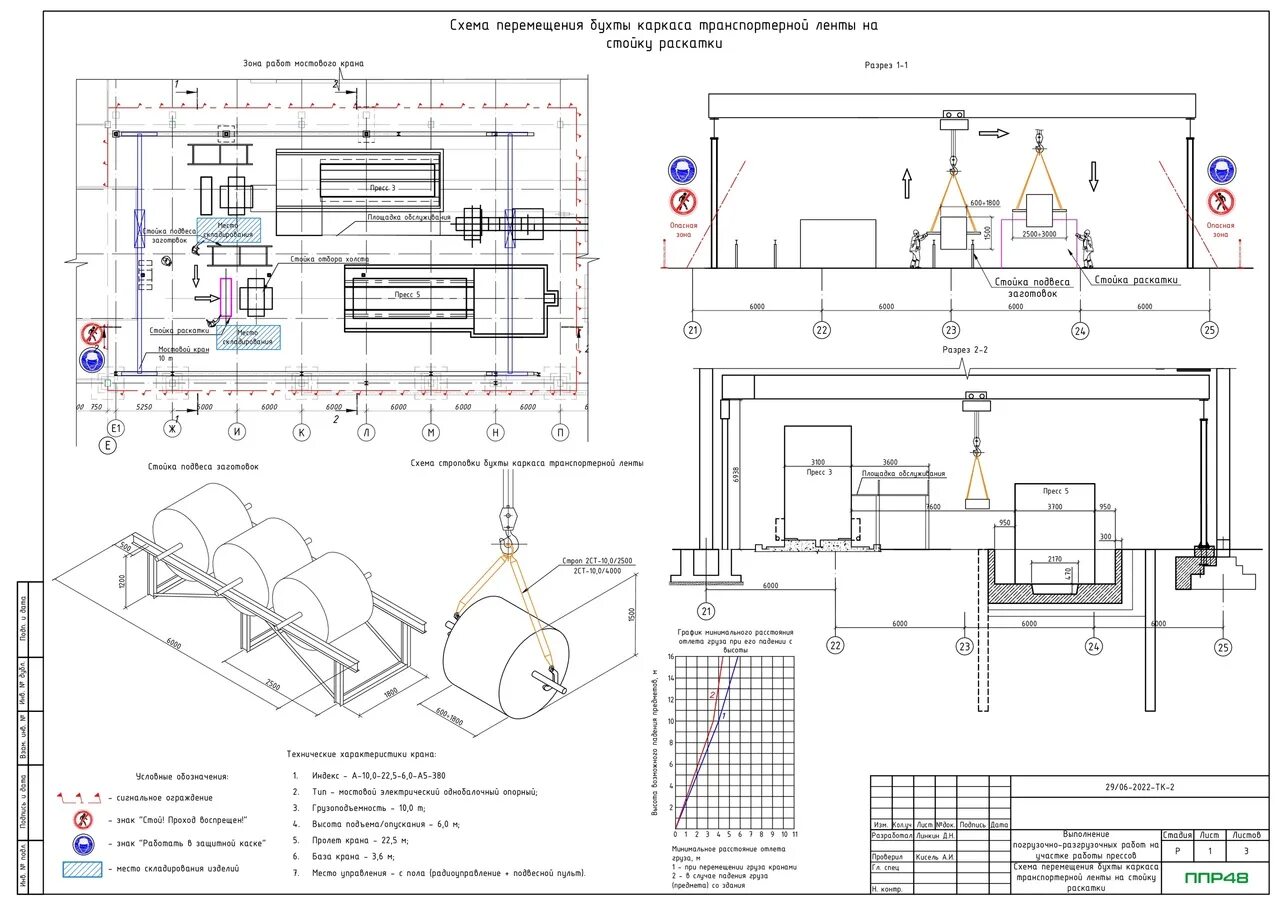The height and width of the screenshot is (905, 1280).
Task: Click the heading 'Схема строповки бухты каркаса'
Action: [526, 463]
